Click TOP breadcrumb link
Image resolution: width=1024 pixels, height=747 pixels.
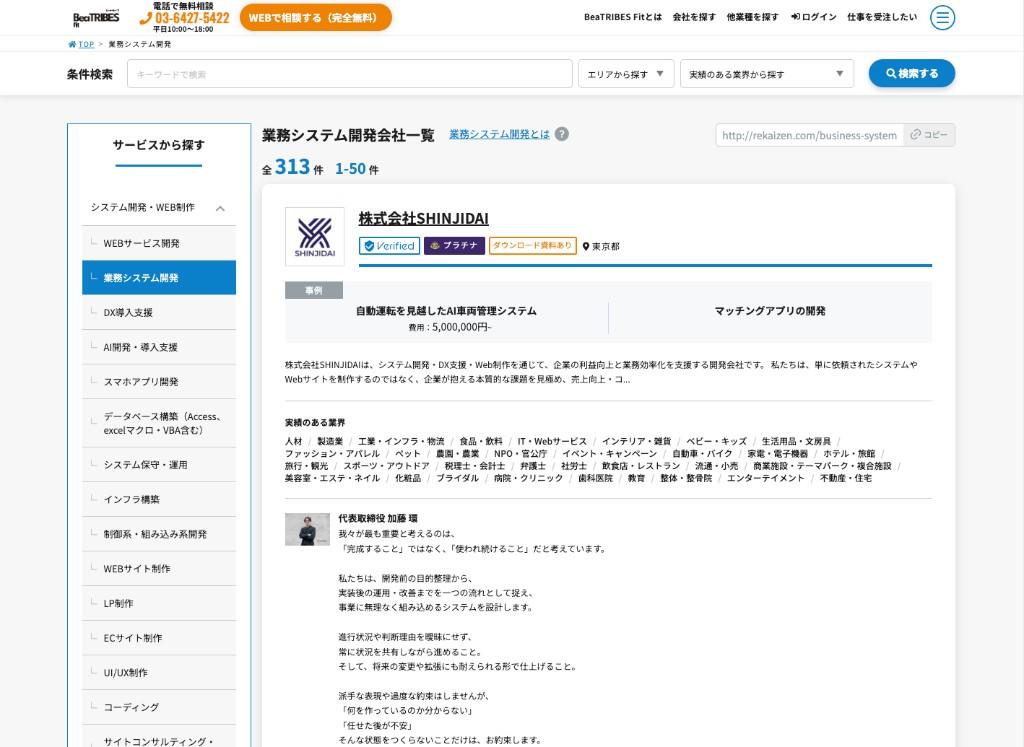(86, 44)
